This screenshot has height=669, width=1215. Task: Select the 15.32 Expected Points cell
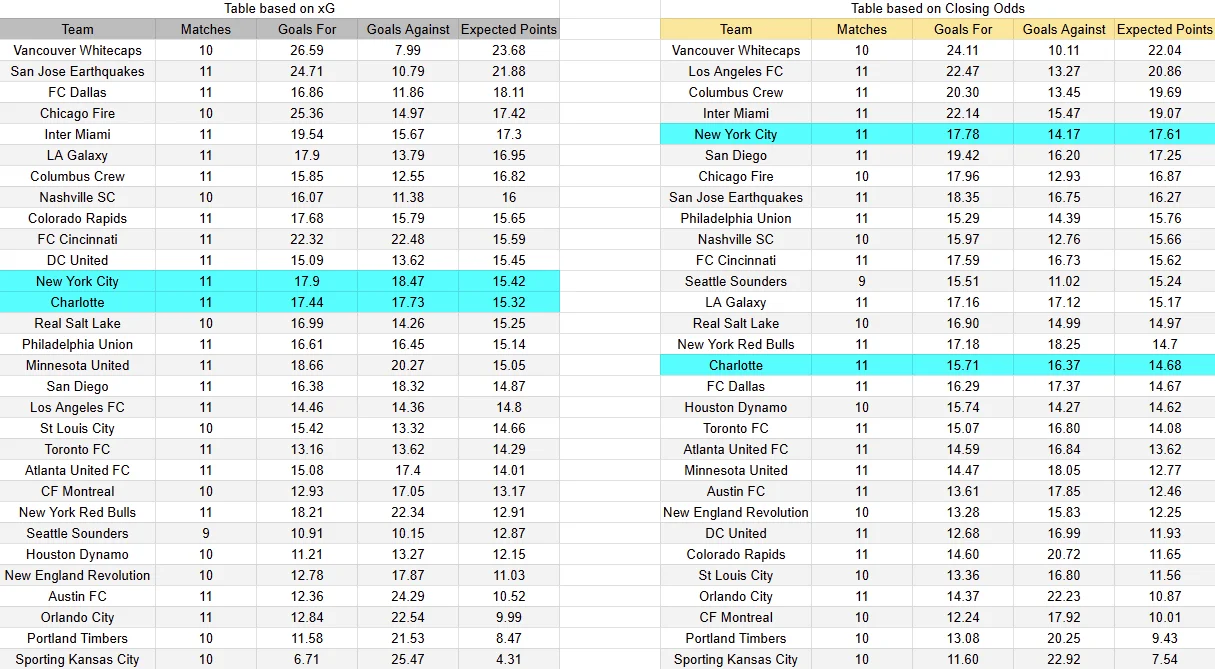pyautogui.click(x=509, y=302)
